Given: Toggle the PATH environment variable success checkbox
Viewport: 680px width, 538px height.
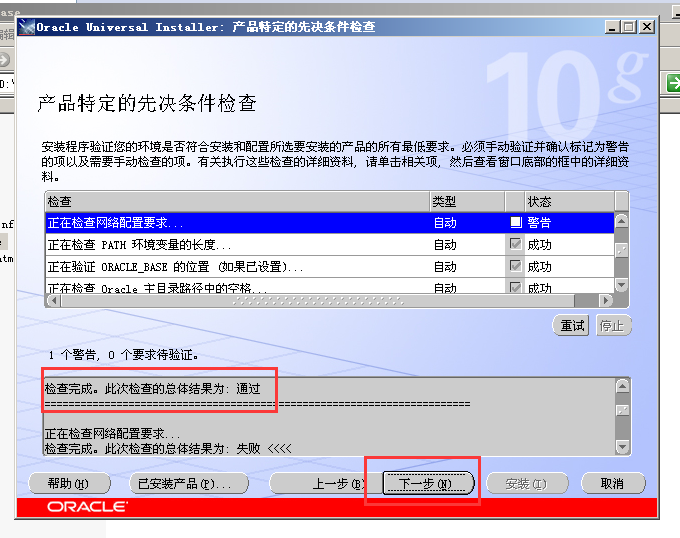Looking at the screenshot, I should click(516, 244).
